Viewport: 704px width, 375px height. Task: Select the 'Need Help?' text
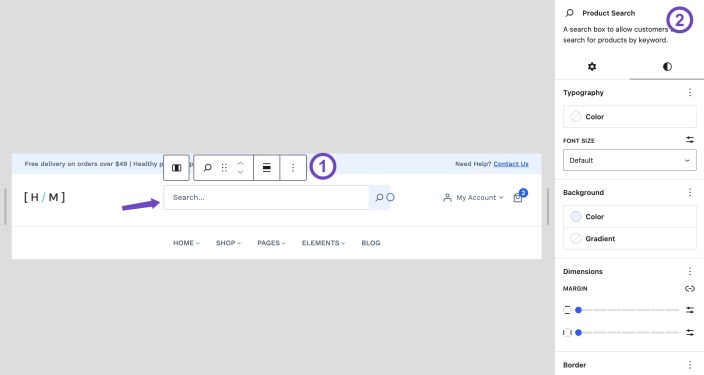tap(473, 164)
